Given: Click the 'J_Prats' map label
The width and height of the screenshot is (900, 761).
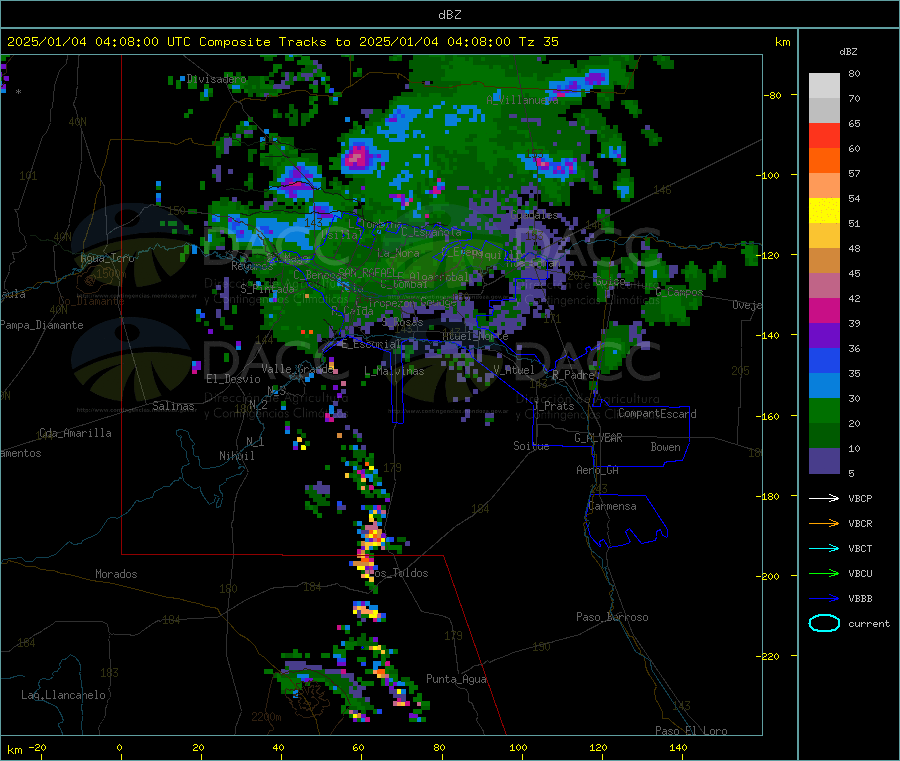Looking at the screenshot, I should click(x=553, y=406).
